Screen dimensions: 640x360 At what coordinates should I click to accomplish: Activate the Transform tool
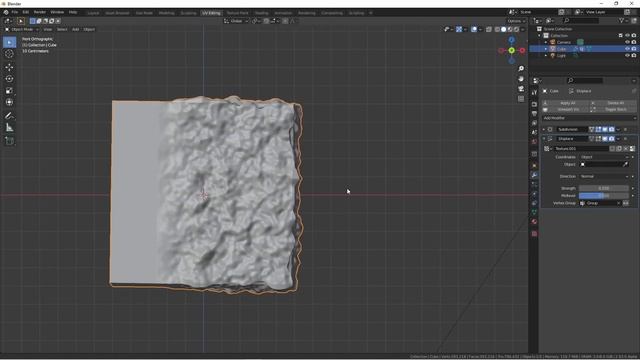(9, 102)
